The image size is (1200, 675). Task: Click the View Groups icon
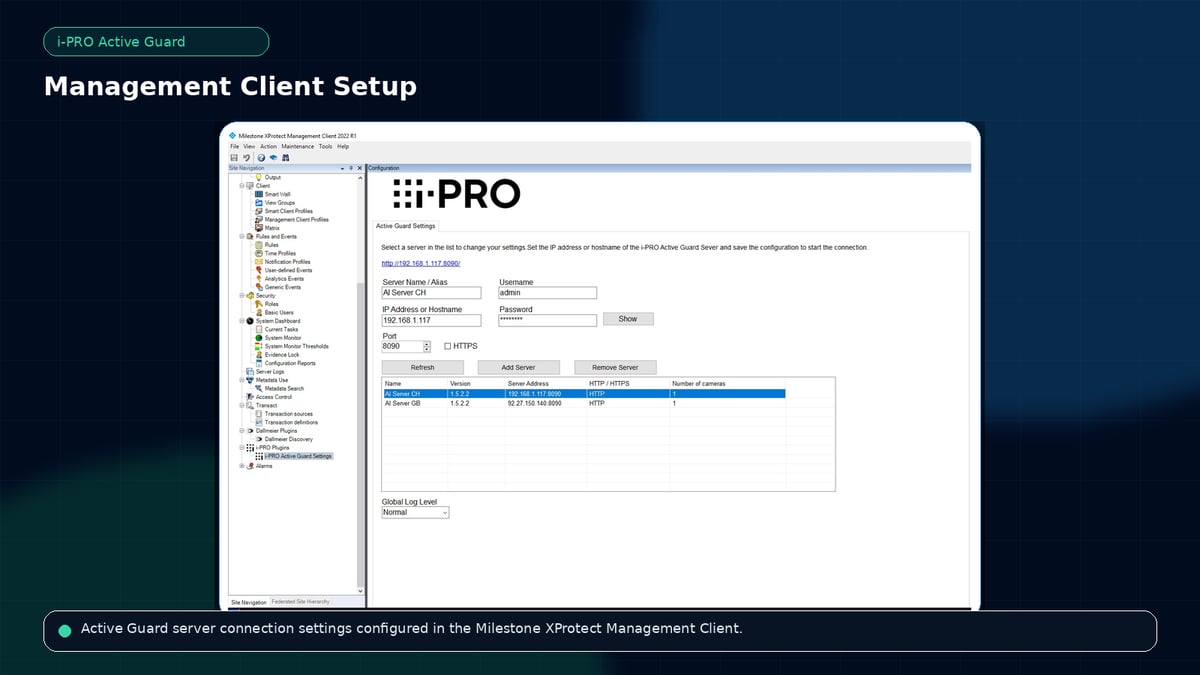259,203
